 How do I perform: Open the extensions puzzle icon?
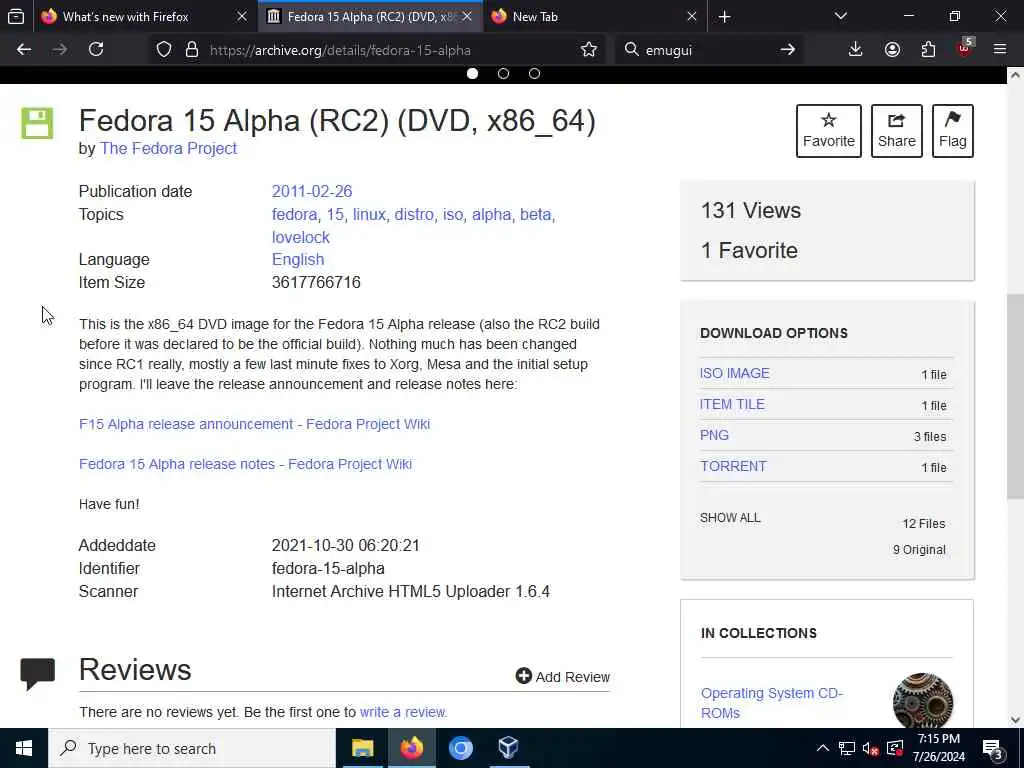(928, 50)
